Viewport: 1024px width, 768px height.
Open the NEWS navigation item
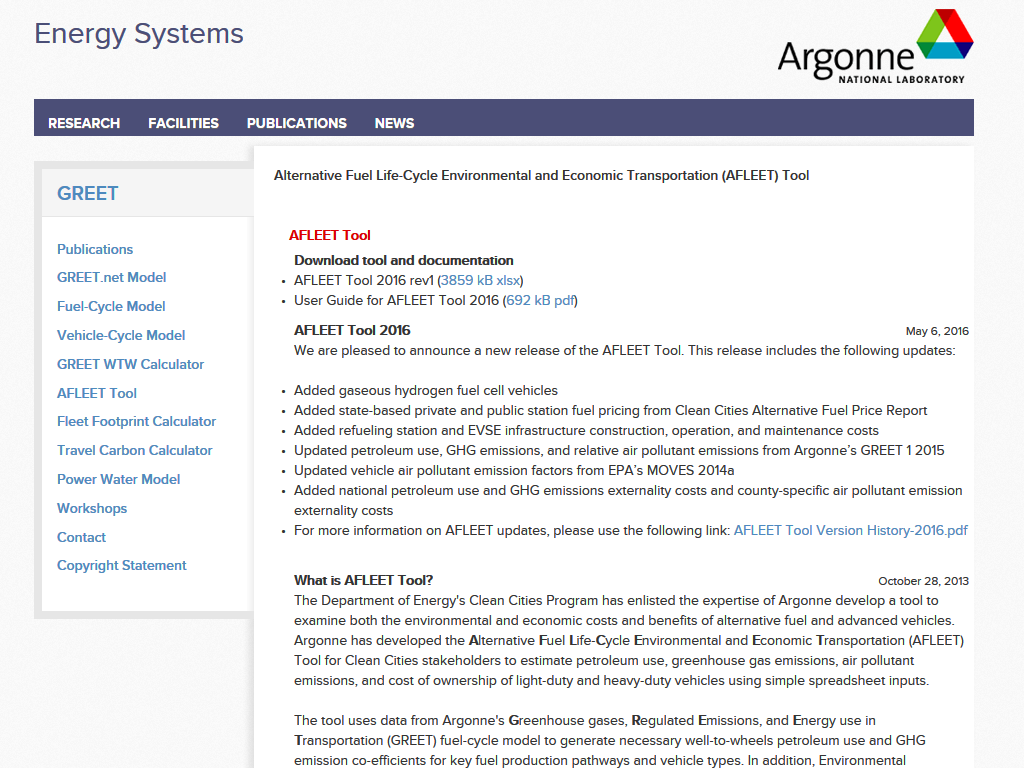click(x=394, y=123)
